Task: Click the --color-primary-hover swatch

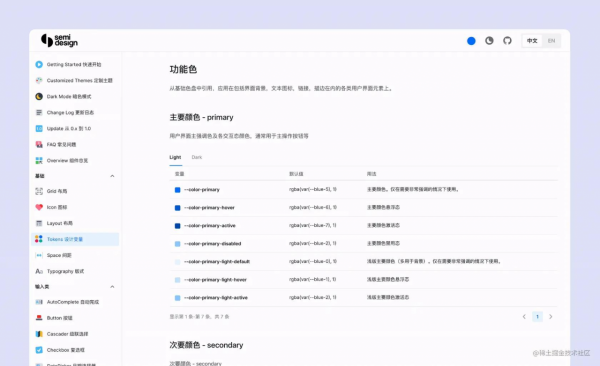Action: tap(178, 208)
